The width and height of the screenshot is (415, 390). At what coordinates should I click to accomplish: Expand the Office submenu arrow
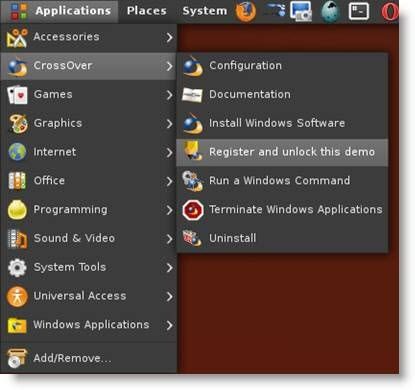(x=170, y=181)
